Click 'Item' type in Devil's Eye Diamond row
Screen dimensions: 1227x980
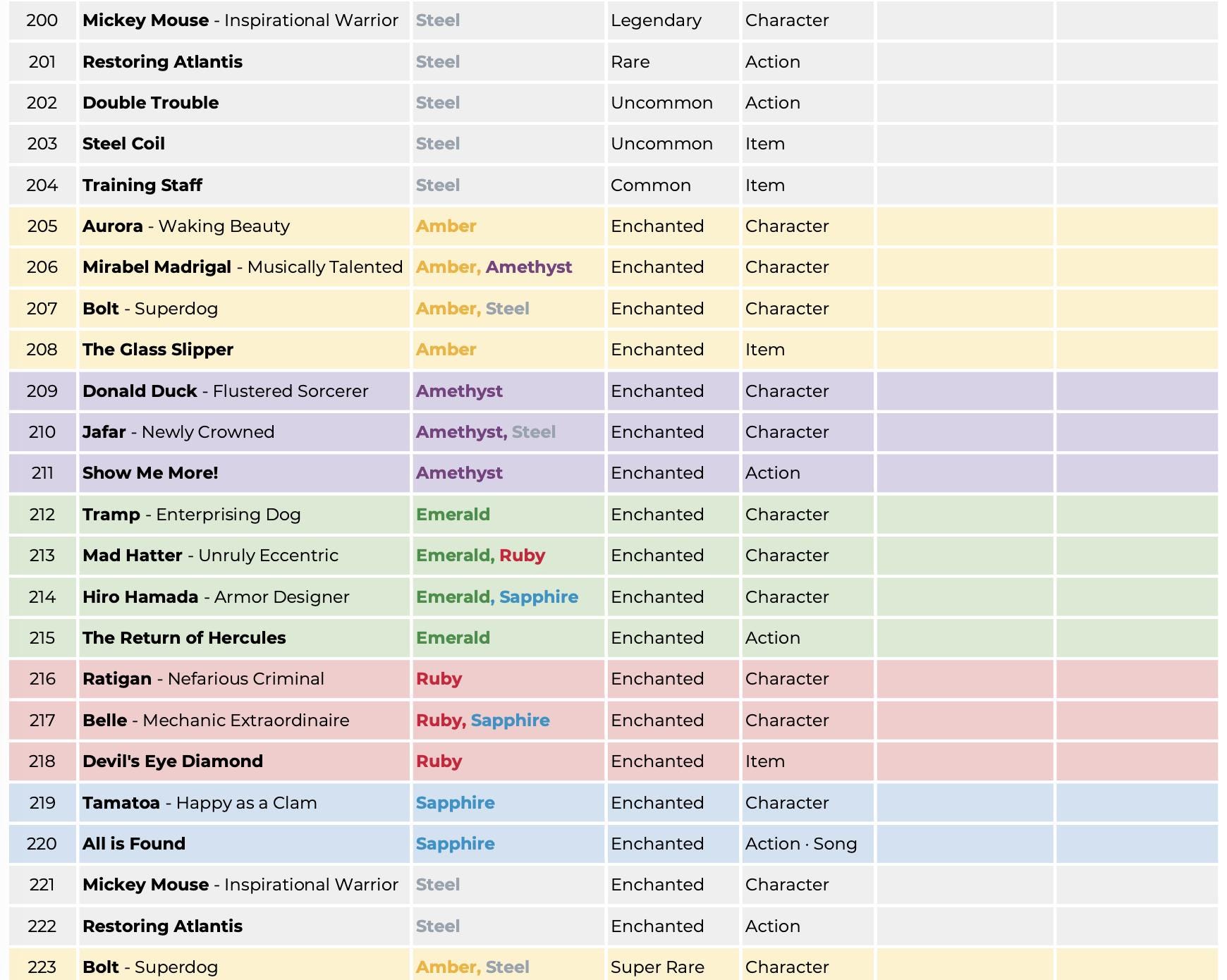pyautogui.click(x=765, y=761)
